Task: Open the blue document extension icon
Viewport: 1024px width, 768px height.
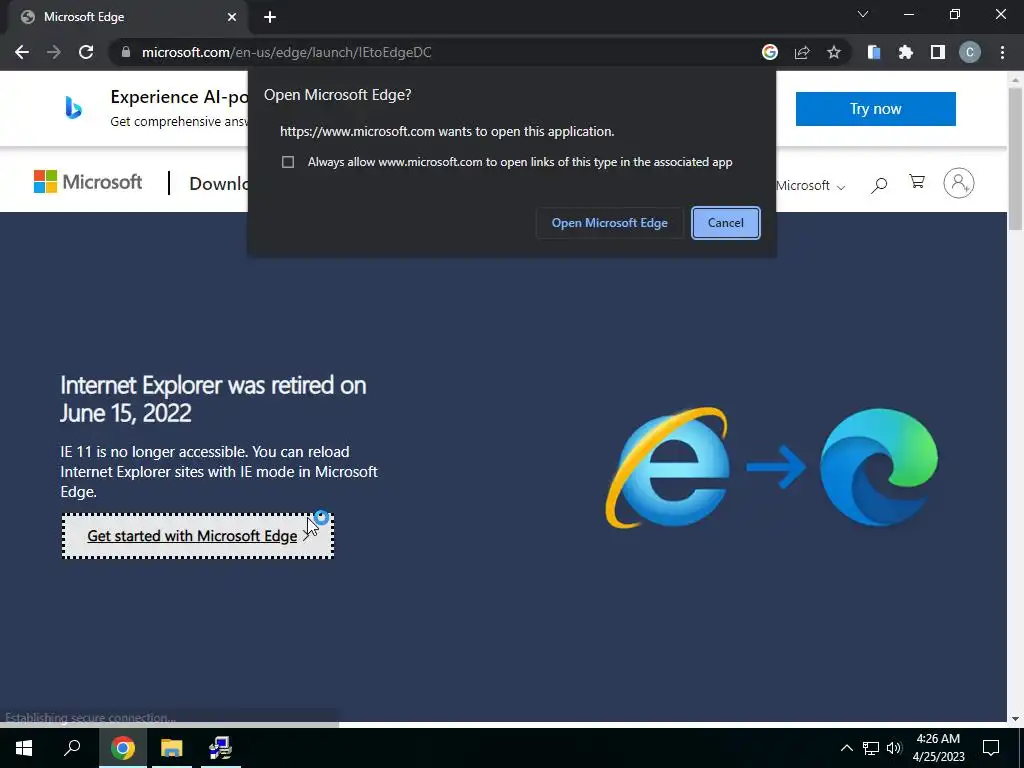Action: point(874,52)
